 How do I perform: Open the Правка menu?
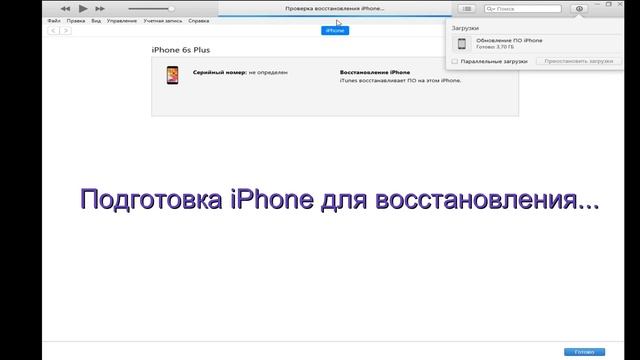[76, 21]
